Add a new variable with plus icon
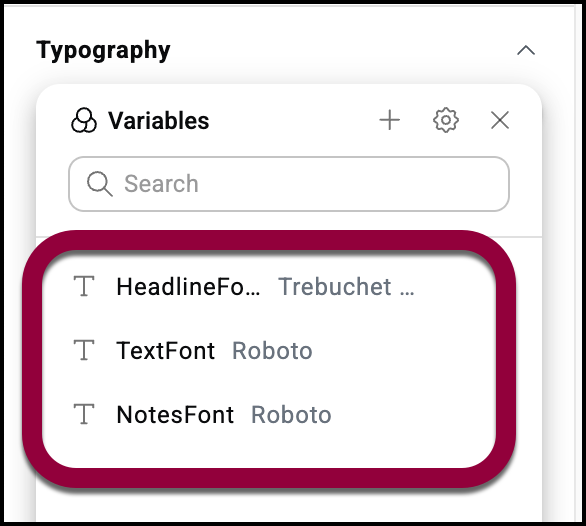 (x=389, y=120)
